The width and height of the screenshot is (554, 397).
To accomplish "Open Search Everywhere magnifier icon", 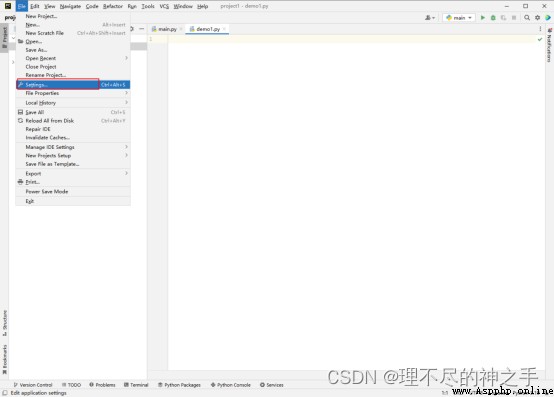I will point(527,18).
